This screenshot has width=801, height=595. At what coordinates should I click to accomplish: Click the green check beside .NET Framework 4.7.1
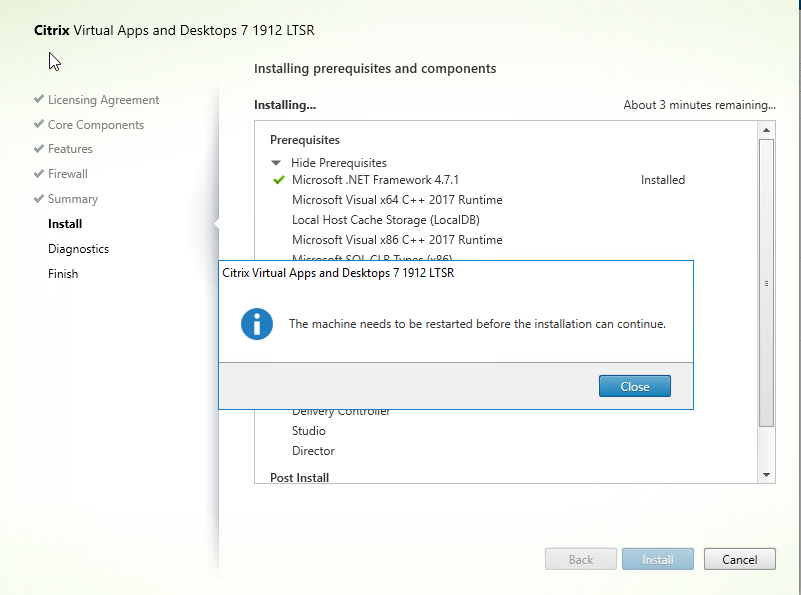(x=279, y=180)
